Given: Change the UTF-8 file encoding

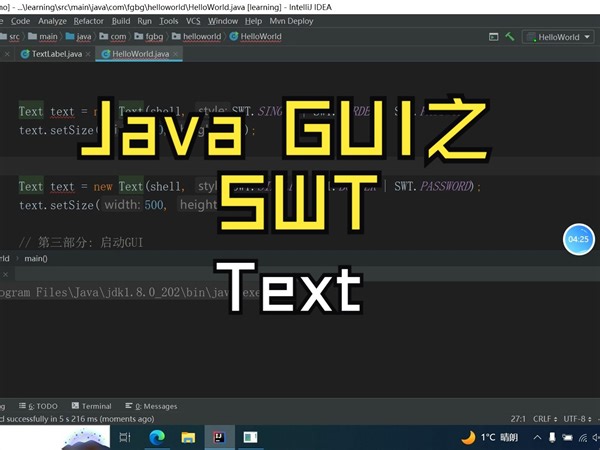Looking at the screenshot, I should point(577,419).
